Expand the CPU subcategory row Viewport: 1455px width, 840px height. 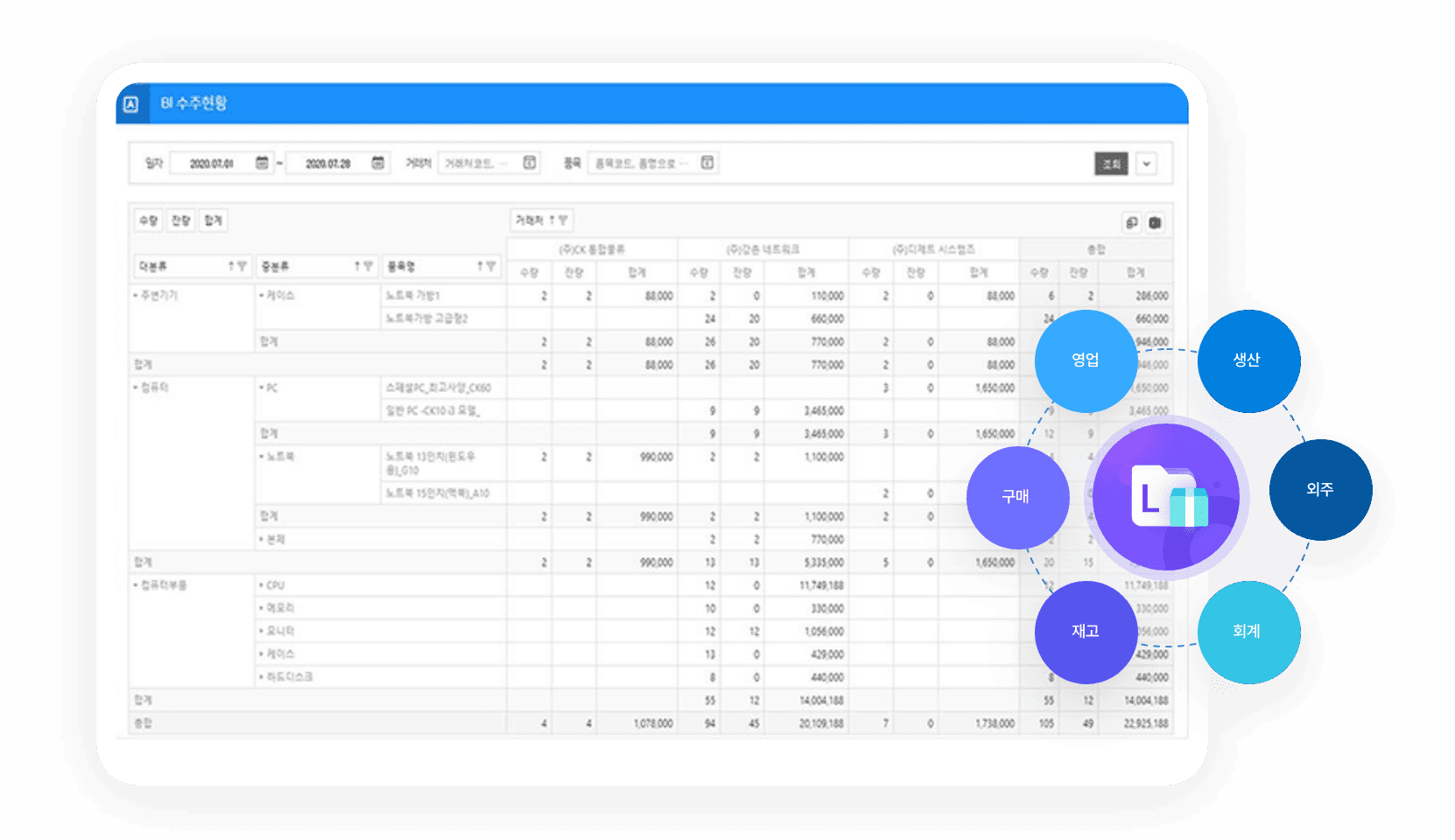pyautogui.click(x=261, y=585)
